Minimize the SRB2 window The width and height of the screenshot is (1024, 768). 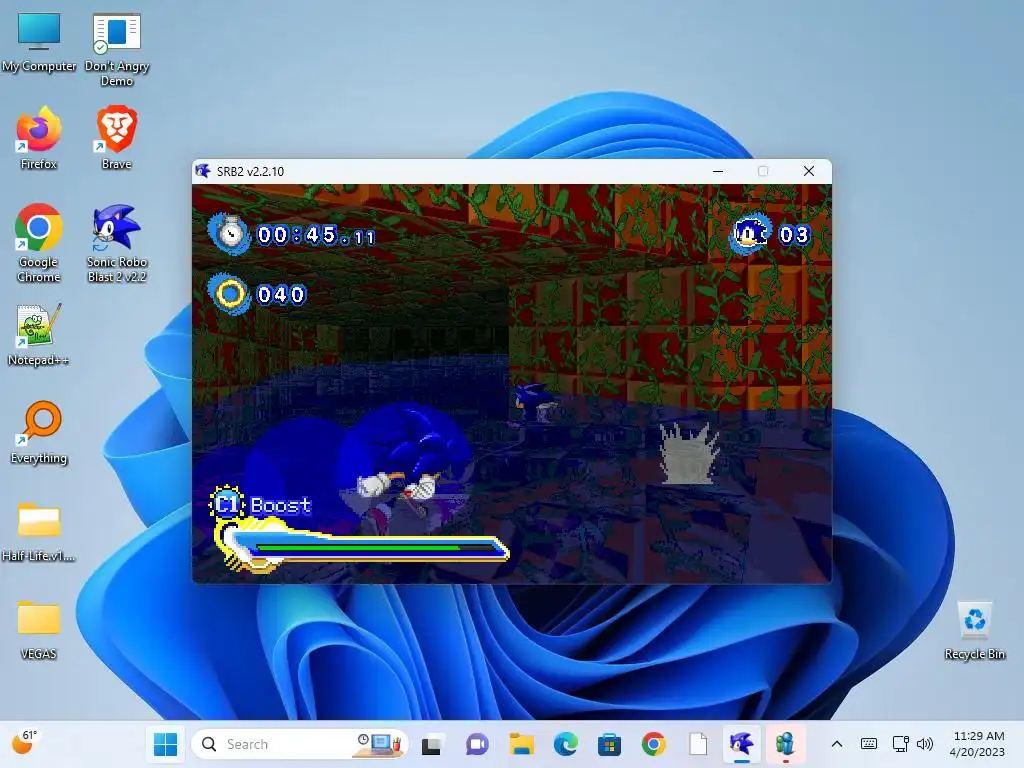(x=718, y=171)
